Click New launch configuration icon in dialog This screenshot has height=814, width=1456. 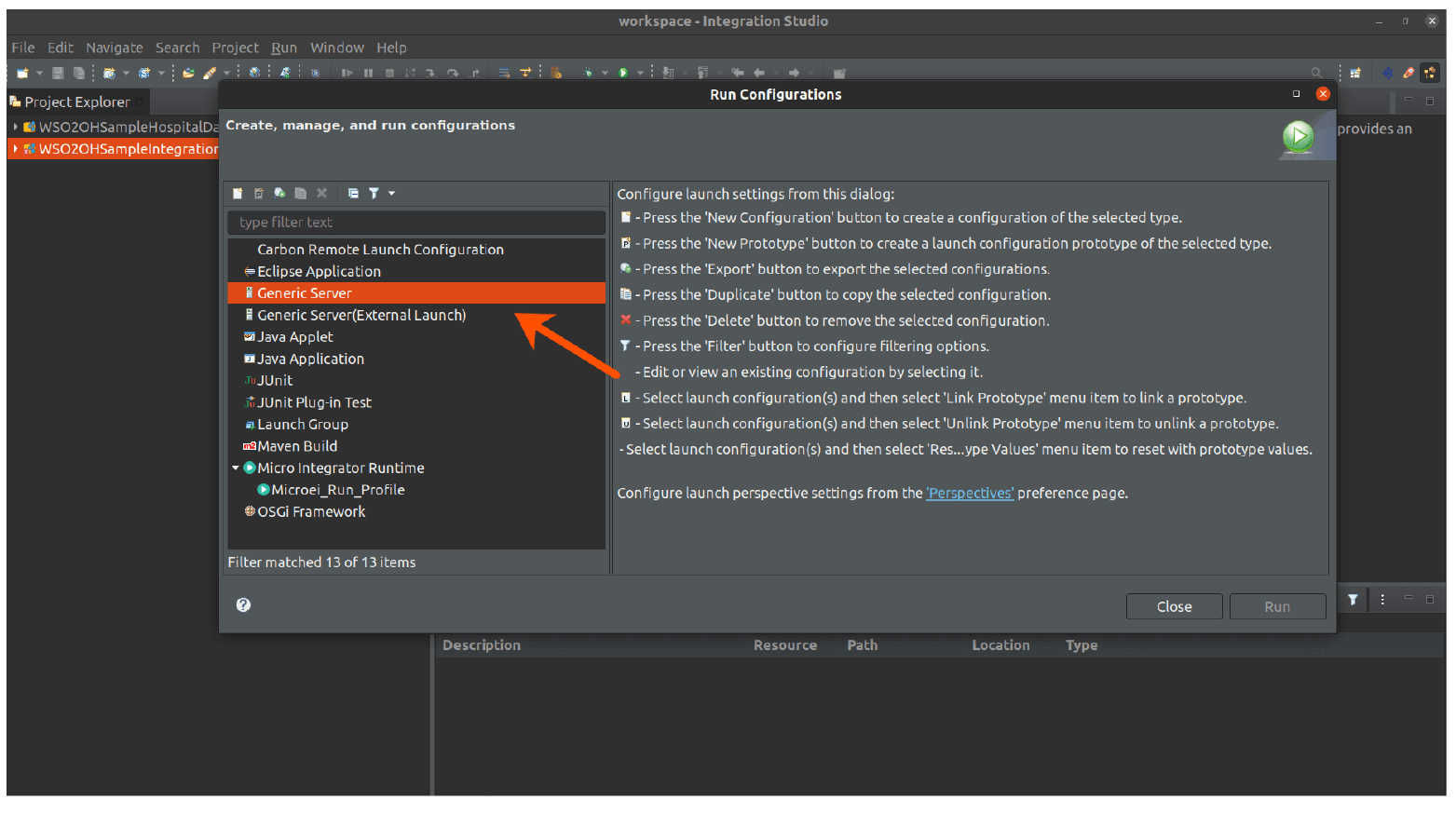pyautogui.click(x=238, y=193)
